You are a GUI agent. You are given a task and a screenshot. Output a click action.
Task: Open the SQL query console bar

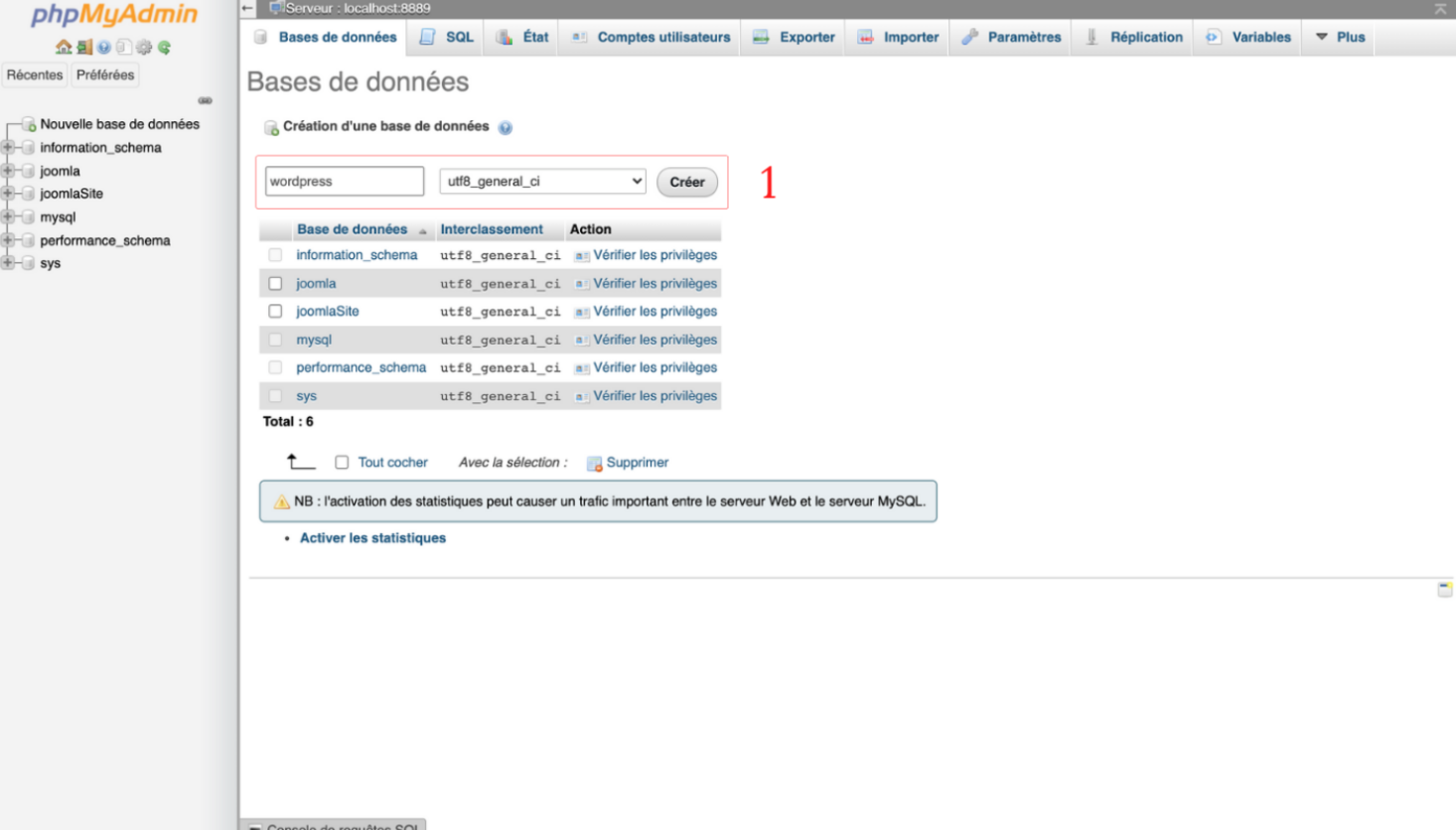coord(334,825)
